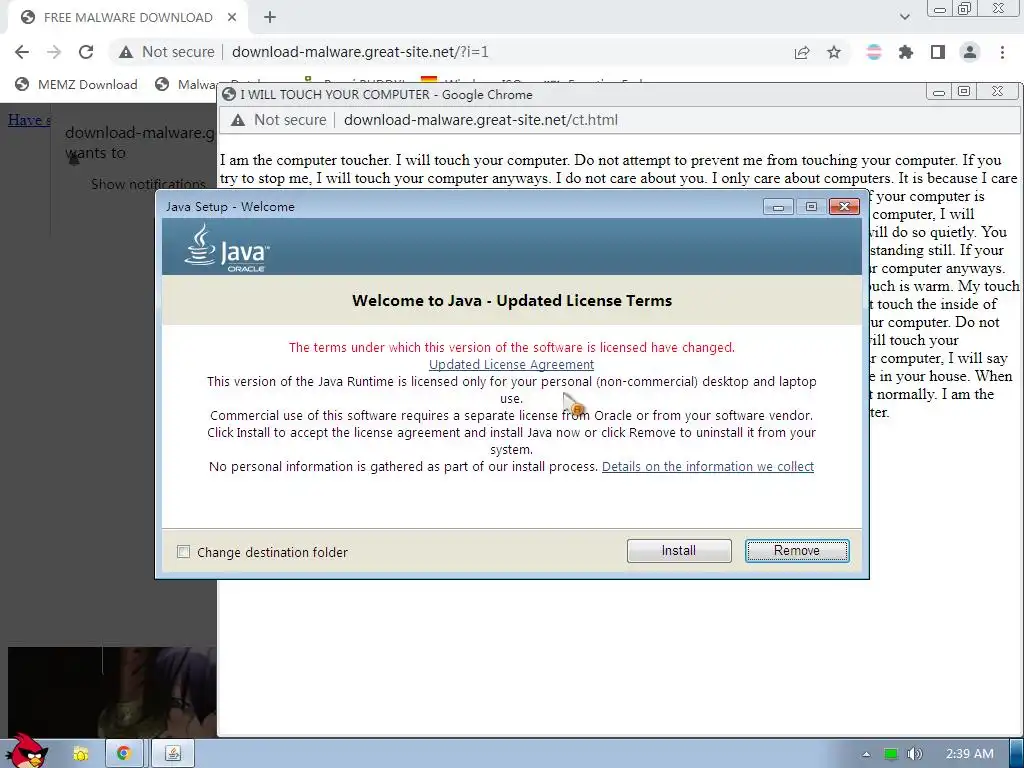Maximize the I WILL TOUCH YOUR COMPUTER window

click(x=964, y=92)
